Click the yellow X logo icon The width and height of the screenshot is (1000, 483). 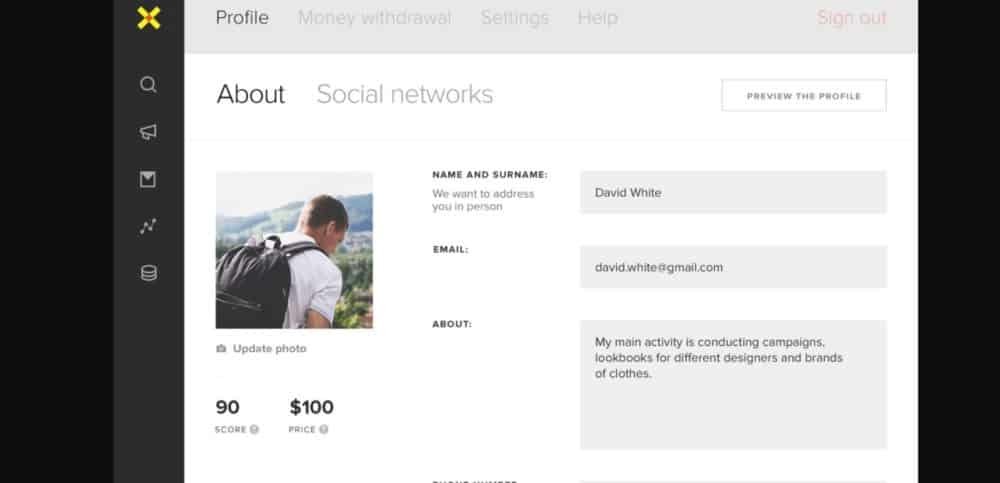[x=148, y=17]
